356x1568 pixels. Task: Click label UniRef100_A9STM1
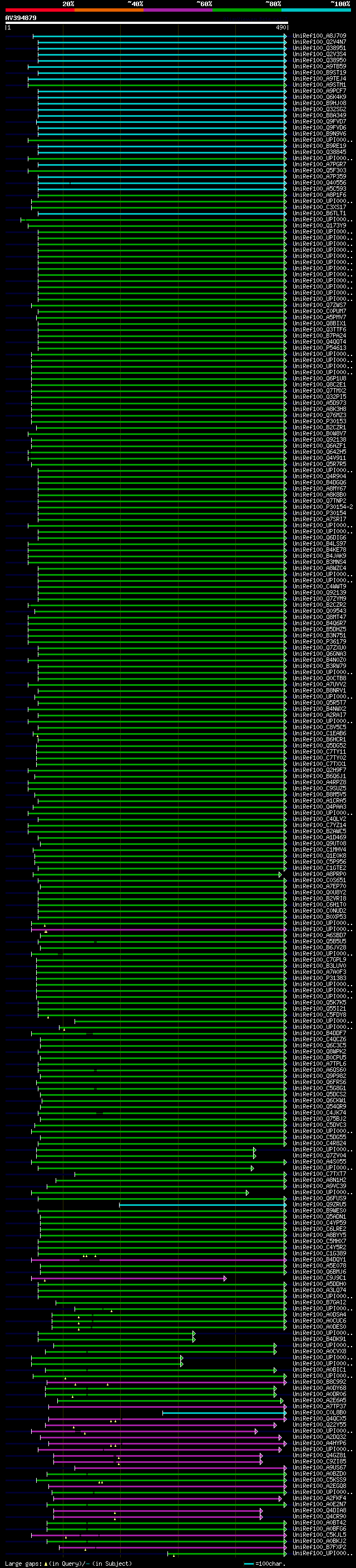pos(319,85)
